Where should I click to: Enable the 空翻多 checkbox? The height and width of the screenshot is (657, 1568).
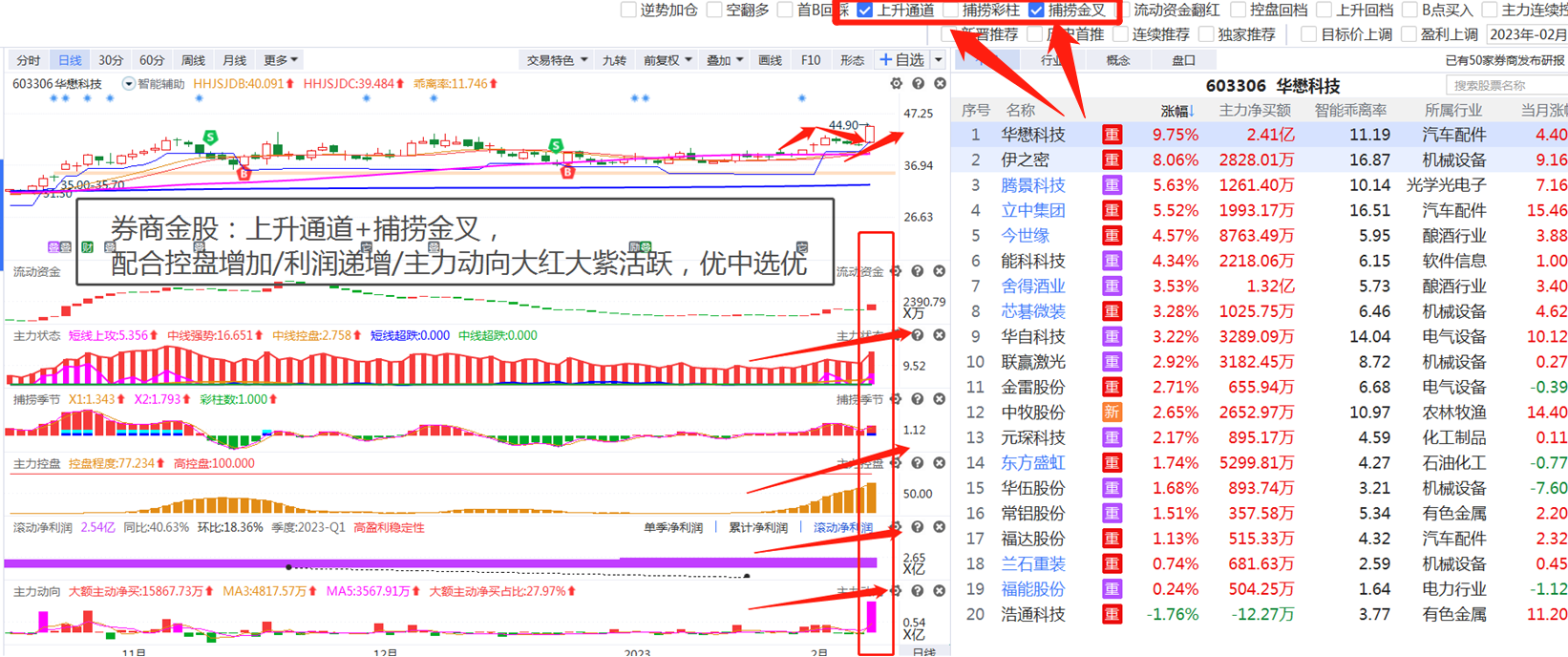coord(714,10)
